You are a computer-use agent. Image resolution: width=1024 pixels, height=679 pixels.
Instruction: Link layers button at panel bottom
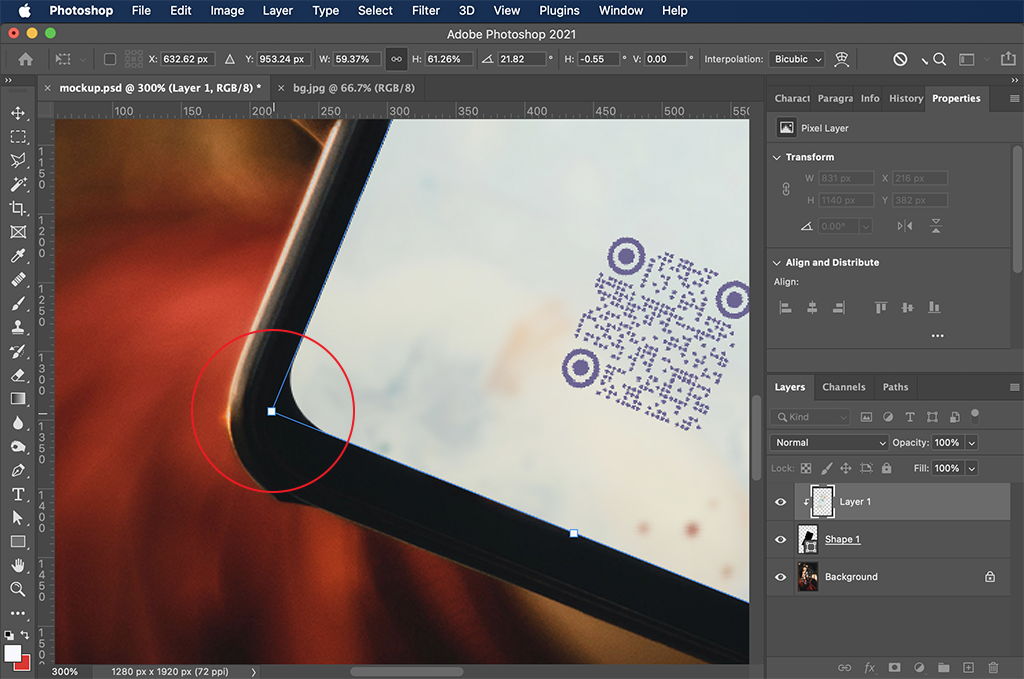click(844, 667)
